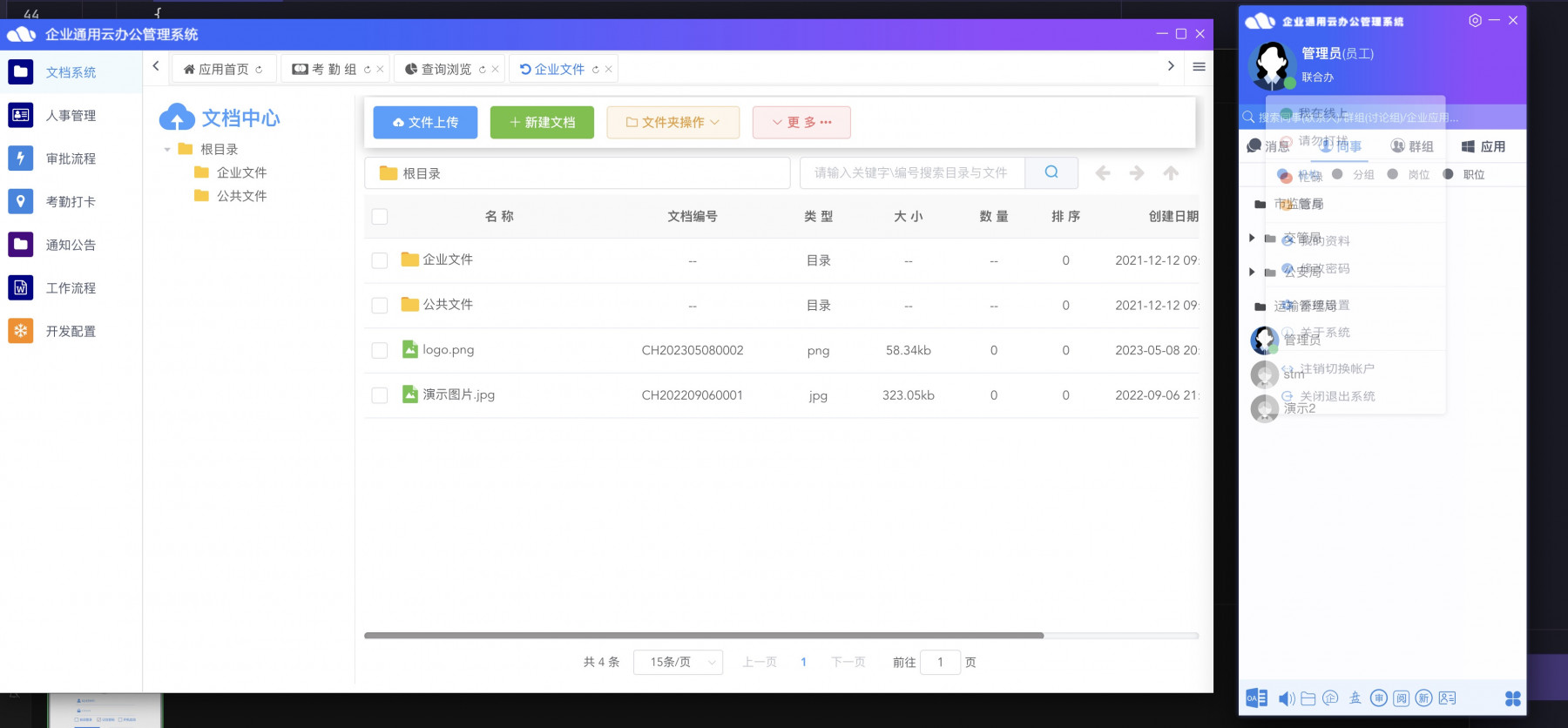Click the 阅 square icon in footer
1568x728 pixels.
[x=1401, y=698]
